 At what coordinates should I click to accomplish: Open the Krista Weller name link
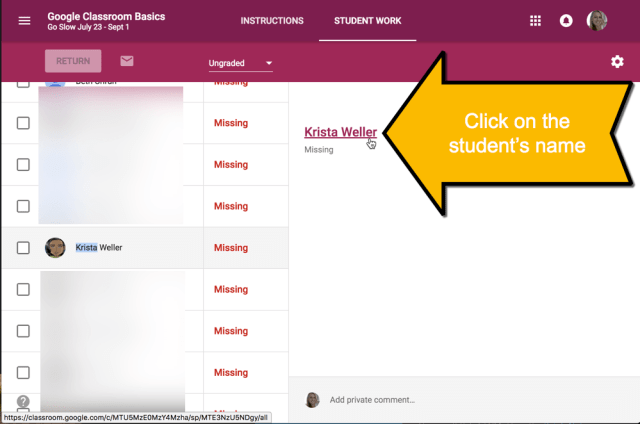340,132
